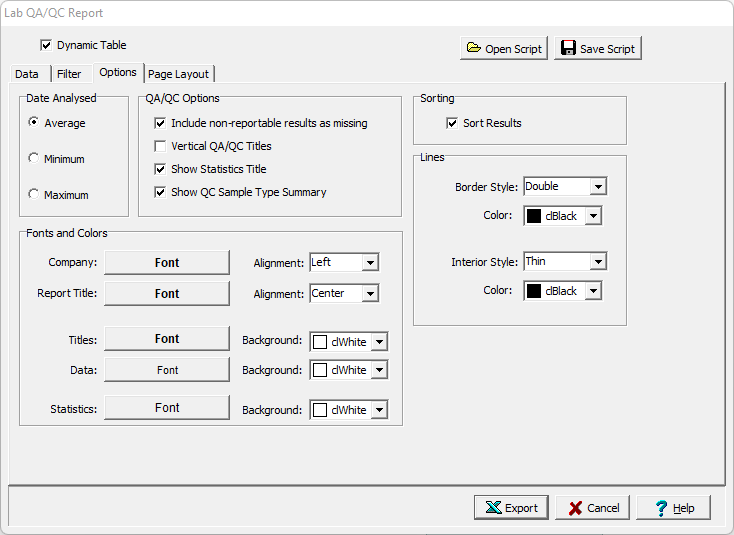Uncheck the Sort Results option

tap(452, 123)
